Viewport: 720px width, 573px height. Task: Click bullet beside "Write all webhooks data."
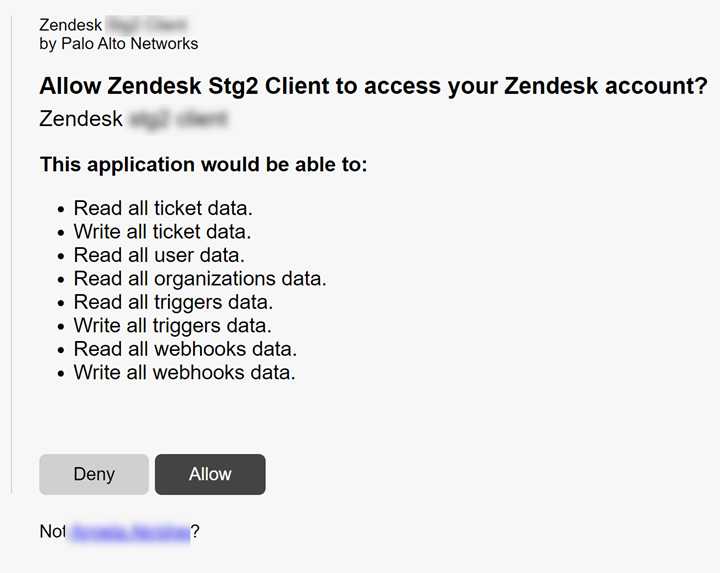[61, 373]
